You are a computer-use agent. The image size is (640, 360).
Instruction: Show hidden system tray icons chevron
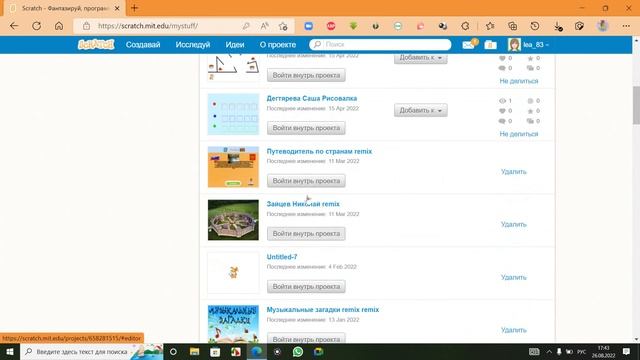click(549, 351)
